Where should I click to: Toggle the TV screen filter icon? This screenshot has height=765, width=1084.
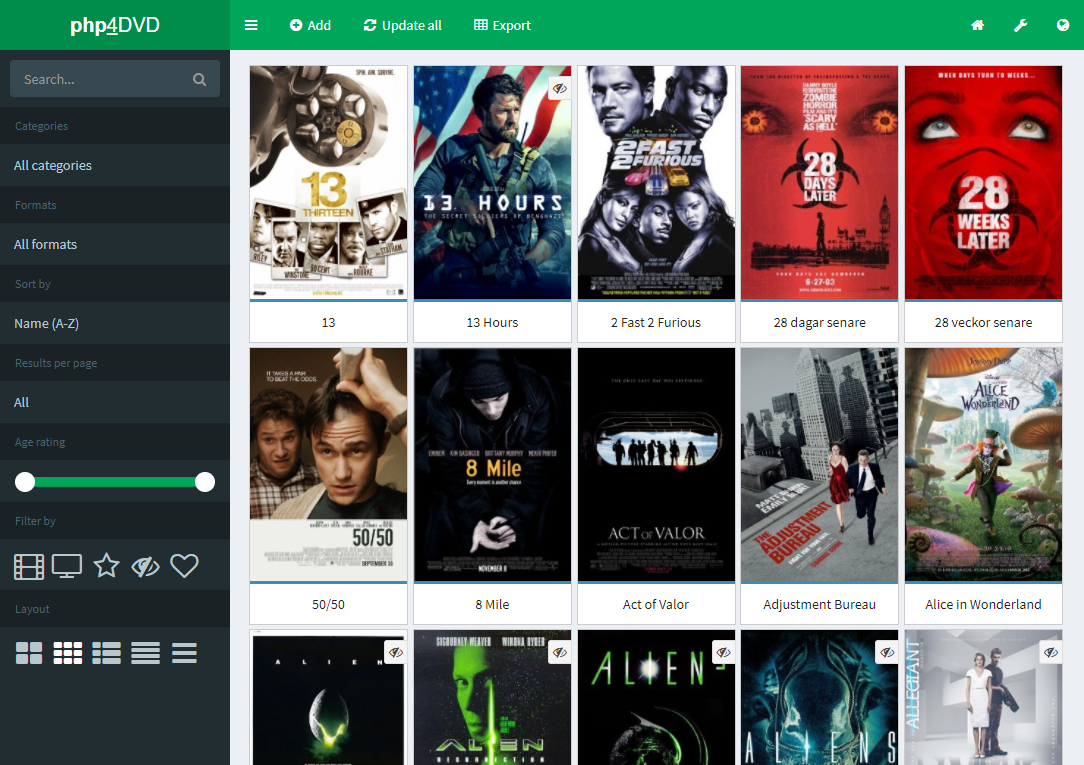click(x=66, y=567)
